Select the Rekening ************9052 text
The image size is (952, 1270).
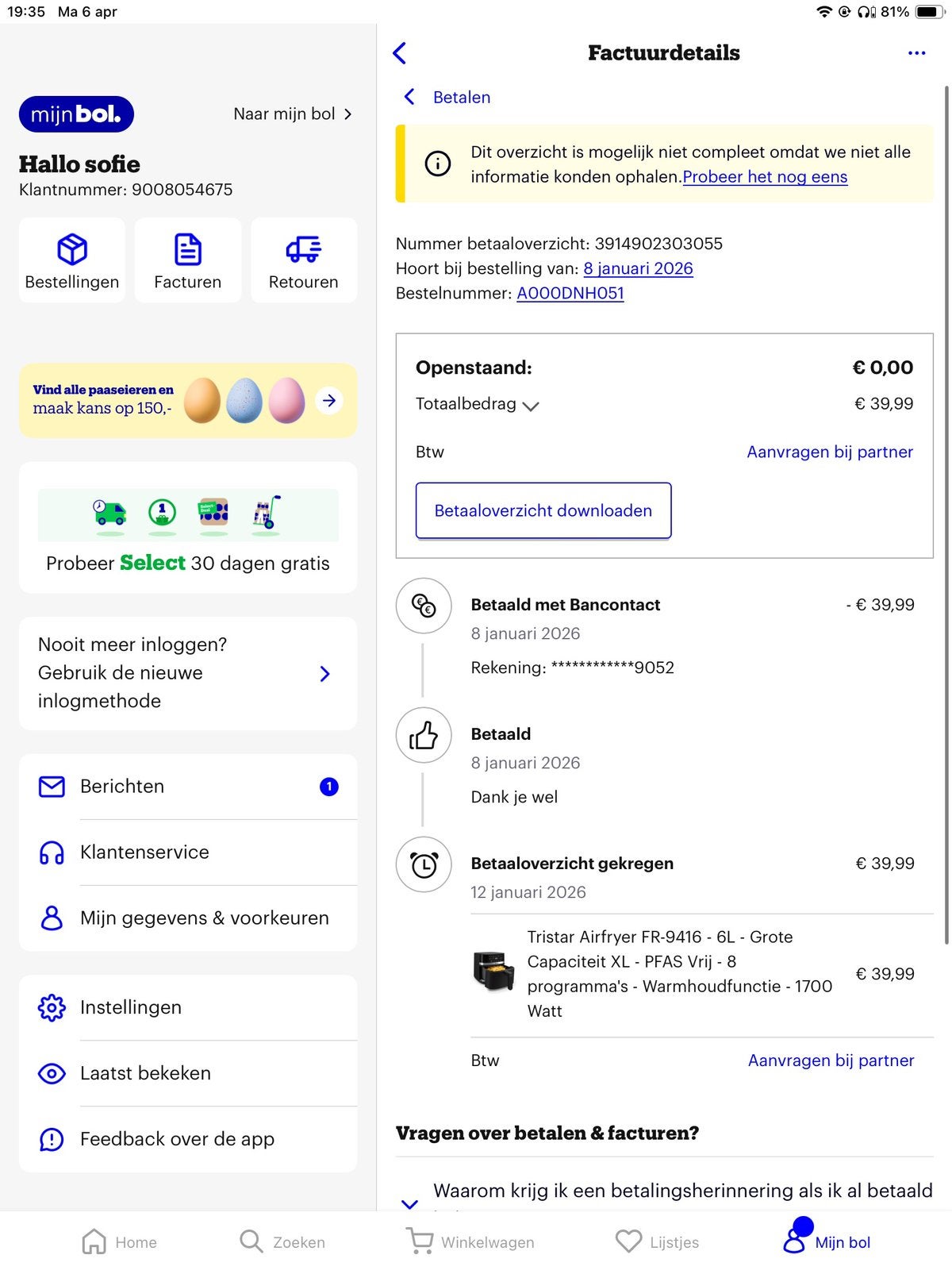point(573,668)
